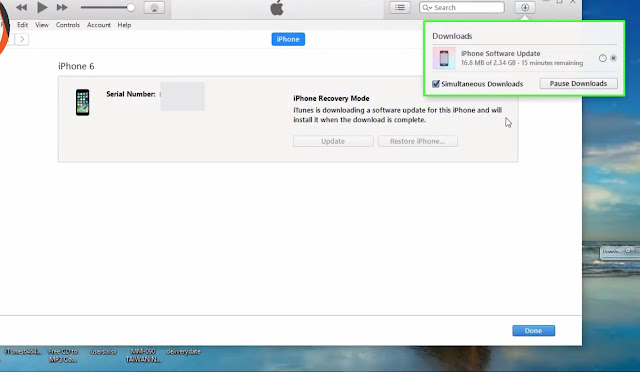The width and height of the screenshot is (640, 372).
Task: Select the iPhone tab button
Action: click(x=288, y=39)
